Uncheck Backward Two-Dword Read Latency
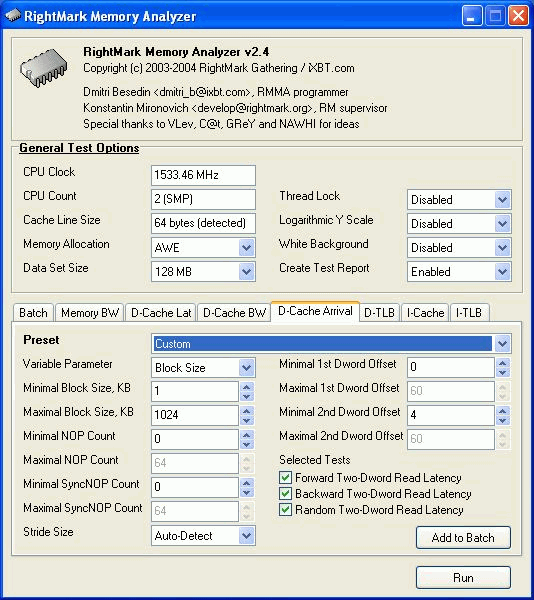The width and height of the screenshot is (534, 600). (285, 494)
